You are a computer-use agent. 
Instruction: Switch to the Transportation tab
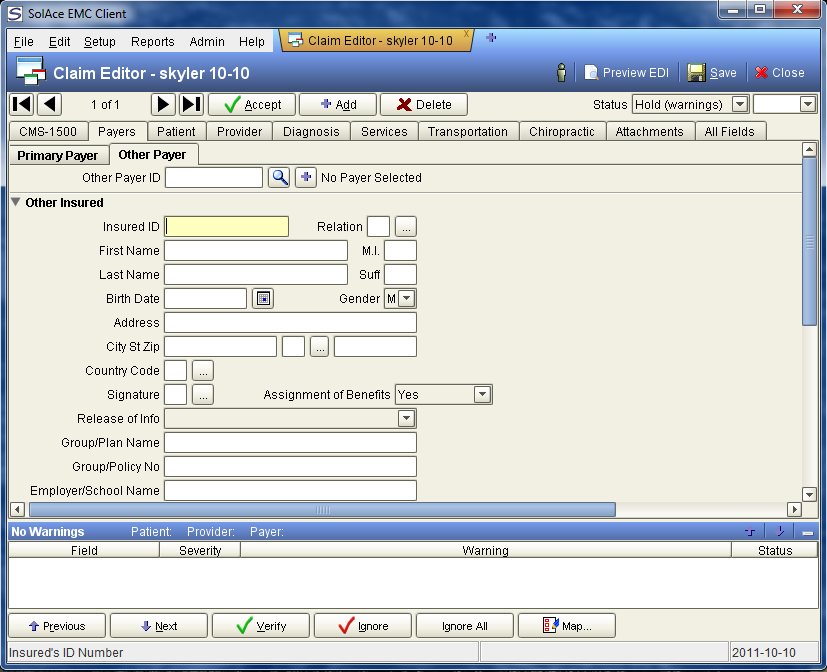[x=468, y=132]
